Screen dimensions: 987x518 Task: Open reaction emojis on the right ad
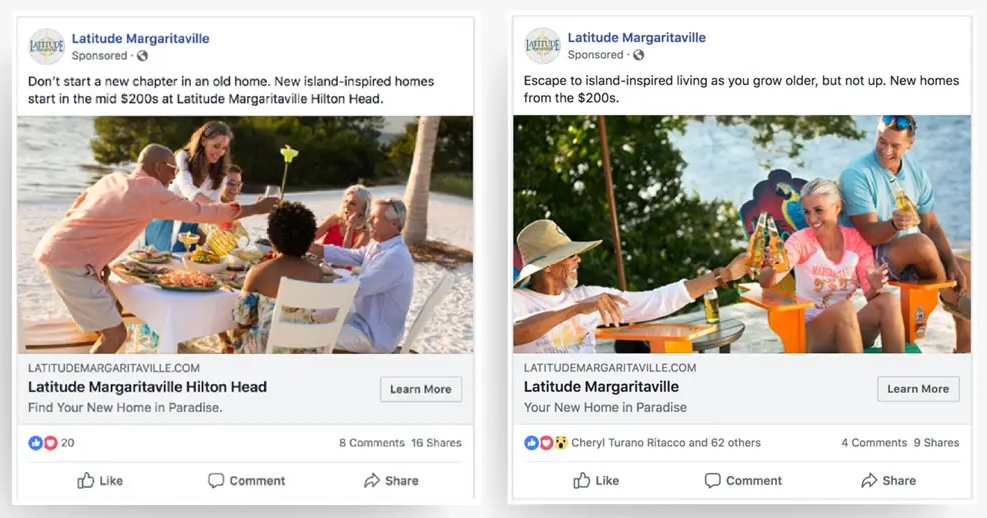(x=546, y=443)
